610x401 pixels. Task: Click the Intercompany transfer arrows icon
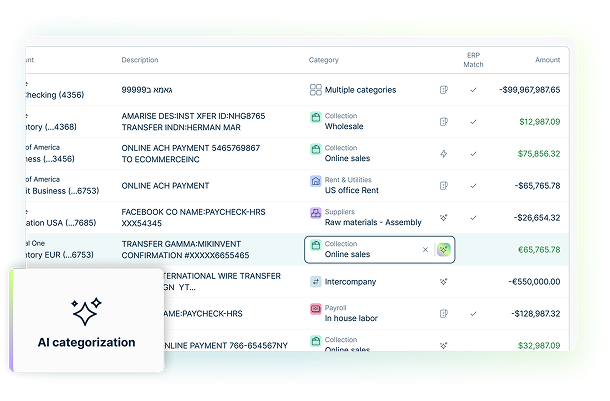[316, 282]
